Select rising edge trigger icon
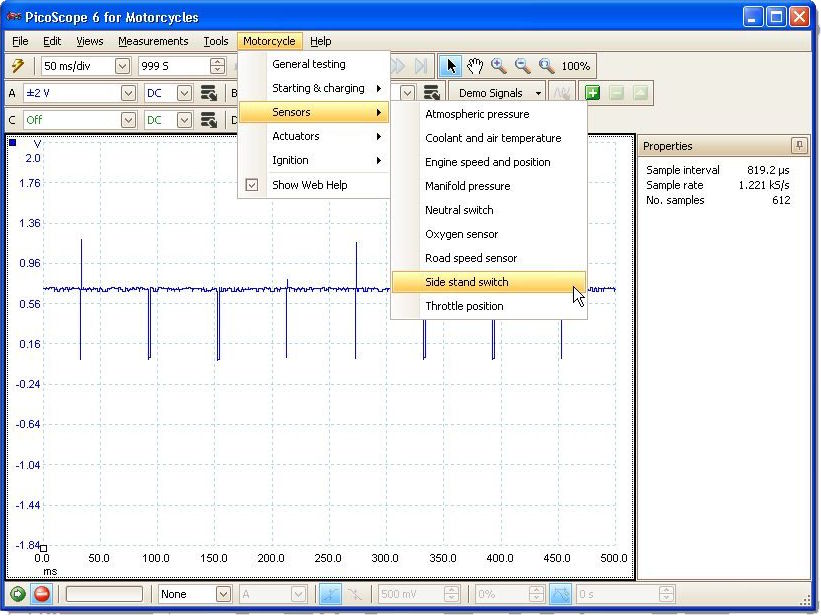The image size is (821, 616). pos(330,594)
